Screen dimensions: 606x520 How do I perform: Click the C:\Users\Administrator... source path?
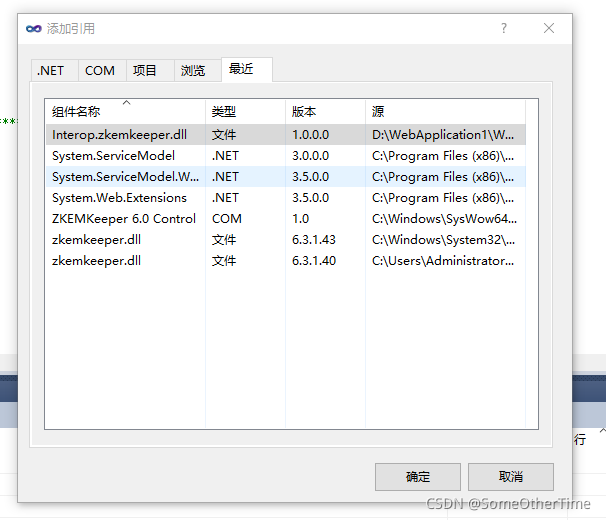pos(443,261)
